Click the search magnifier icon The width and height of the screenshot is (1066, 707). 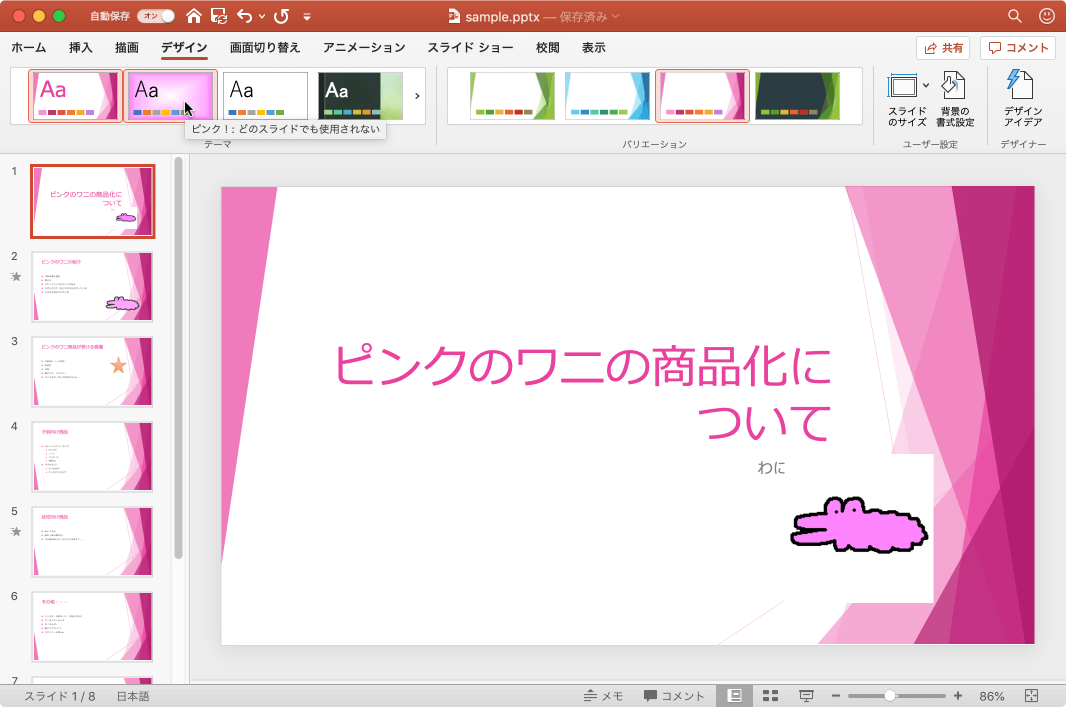1015,16
